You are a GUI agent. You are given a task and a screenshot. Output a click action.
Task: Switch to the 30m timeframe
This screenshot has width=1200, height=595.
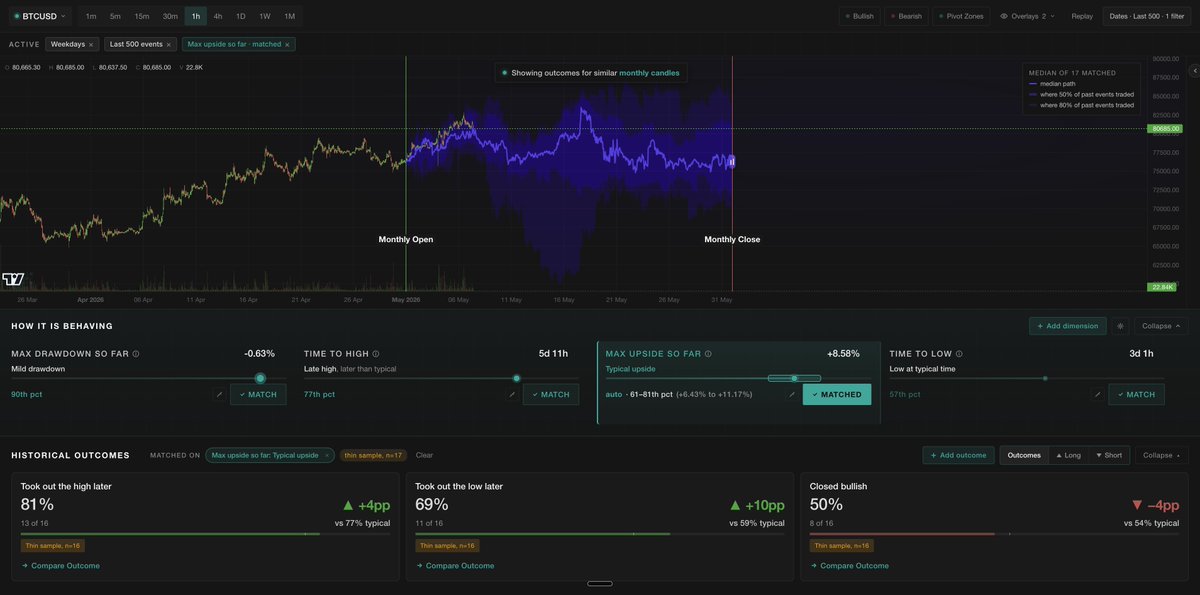point(170,16)
